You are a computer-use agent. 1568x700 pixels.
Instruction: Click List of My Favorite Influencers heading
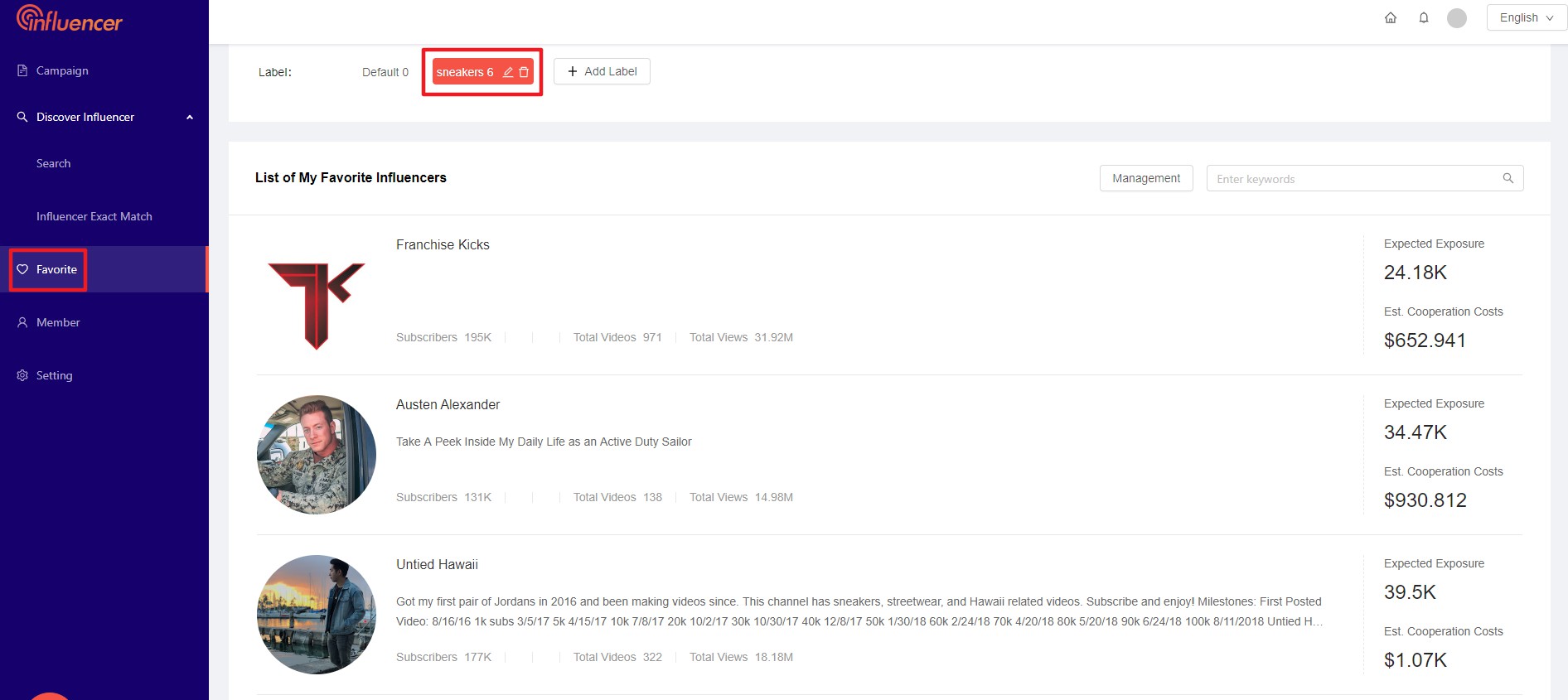coord(351,177)
